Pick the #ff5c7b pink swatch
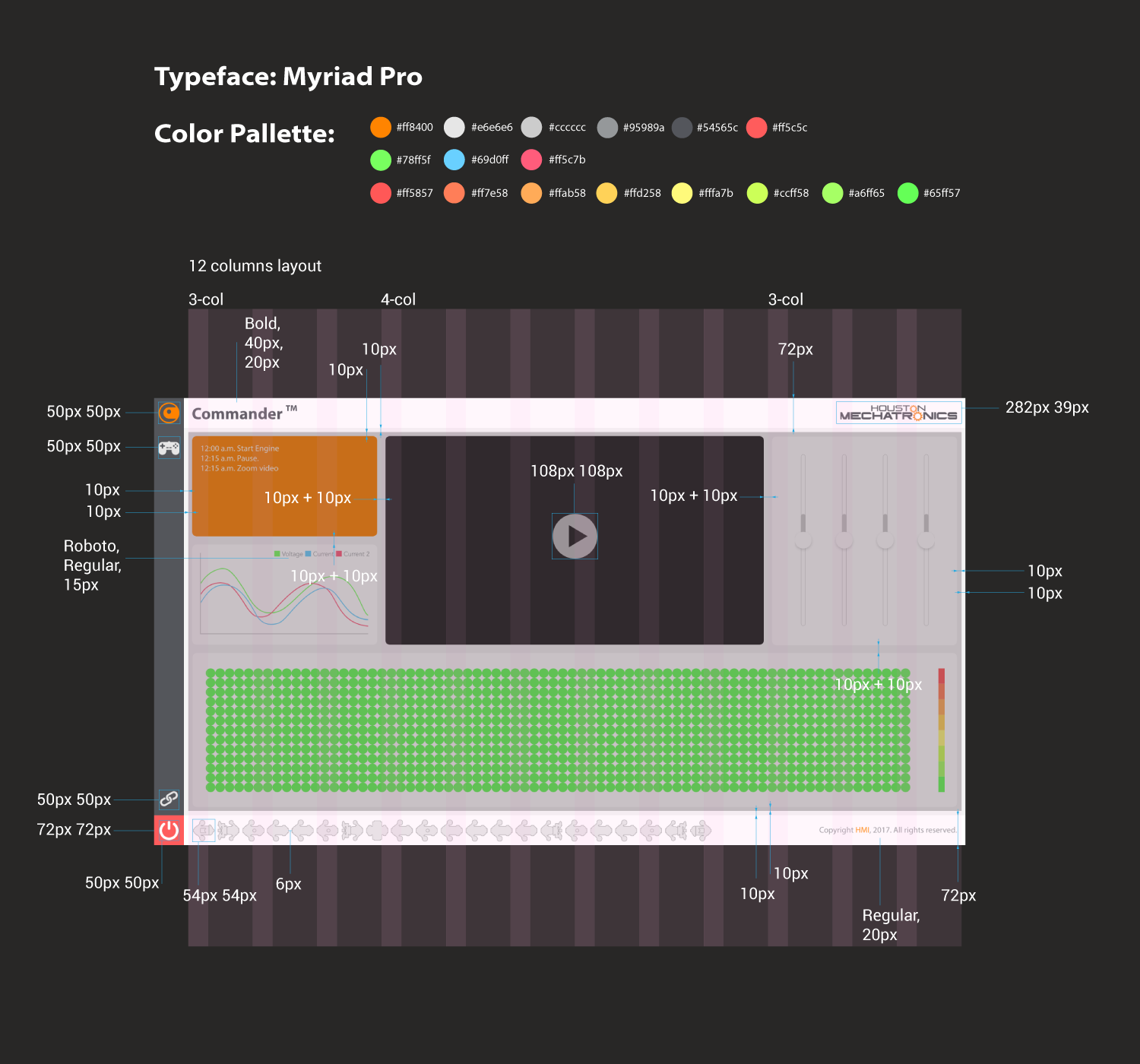The width and height of the screenshot is (1140, 1064). pos(532,160)
